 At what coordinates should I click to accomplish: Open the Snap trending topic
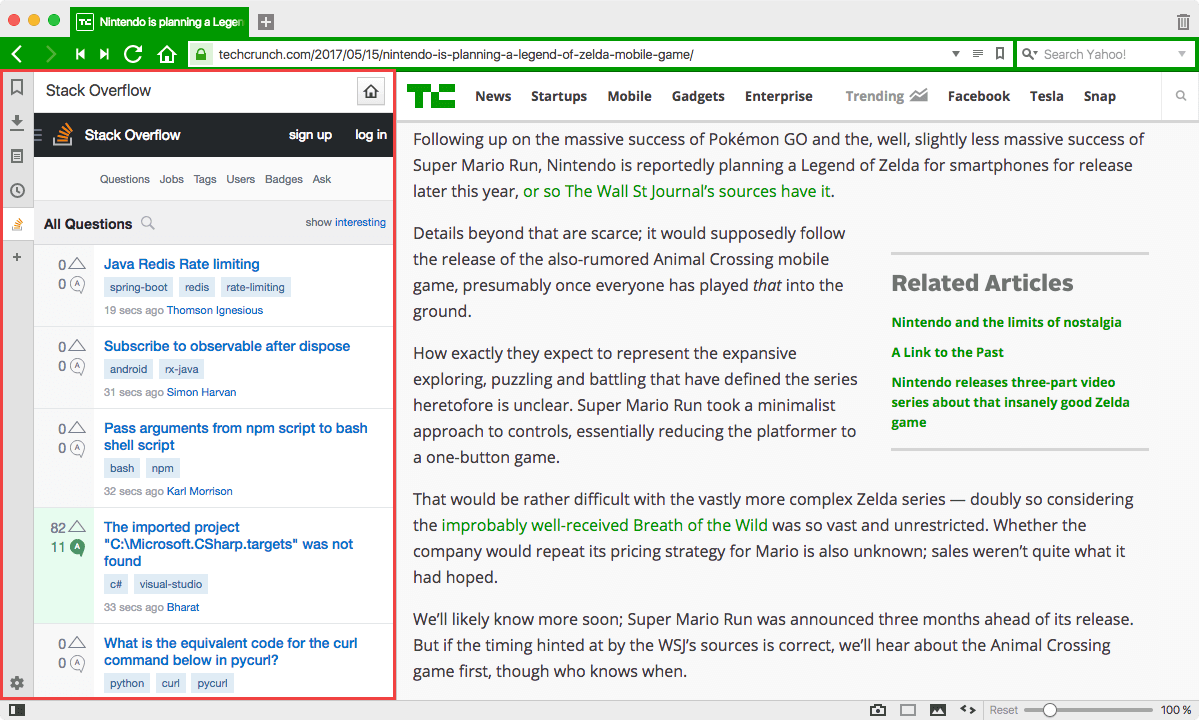tap(1100, 96)
